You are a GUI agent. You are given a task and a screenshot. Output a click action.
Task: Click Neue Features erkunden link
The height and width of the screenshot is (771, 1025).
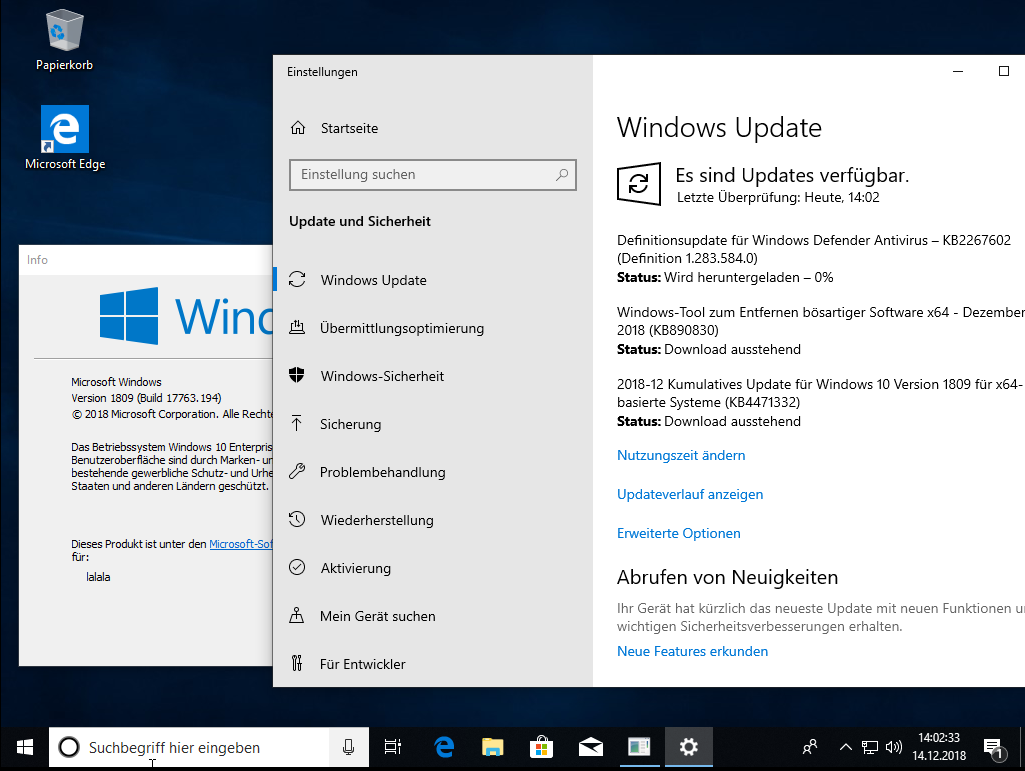tap(692, 651)
